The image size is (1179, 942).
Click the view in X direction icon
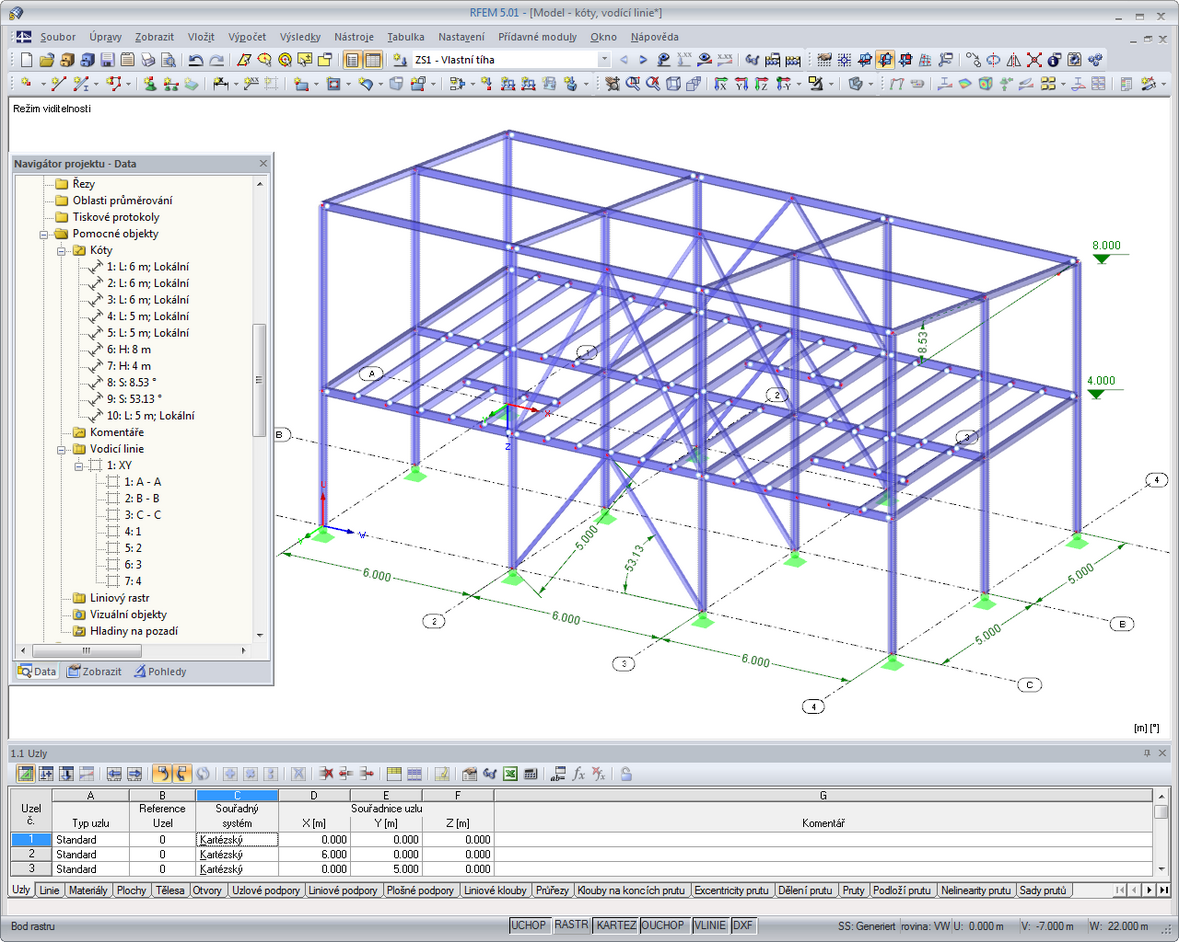(x=721, y=84)
